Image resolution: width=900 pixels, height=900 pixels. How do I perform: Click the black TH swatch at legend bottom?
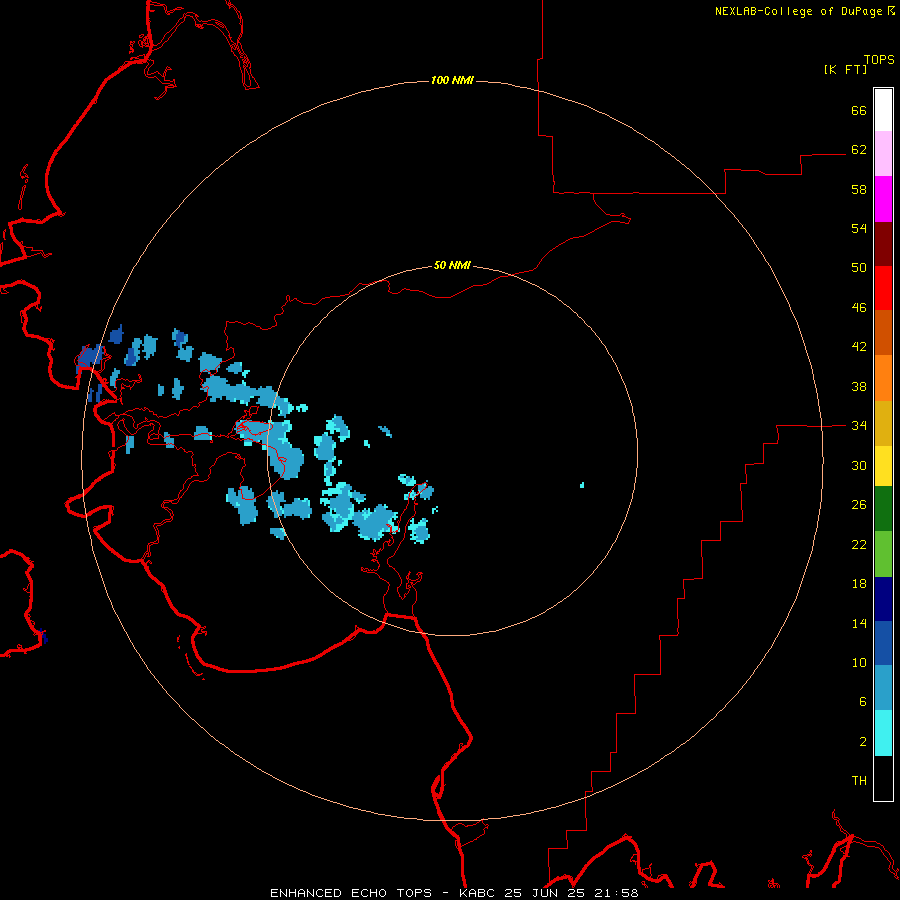coord(883,778)
